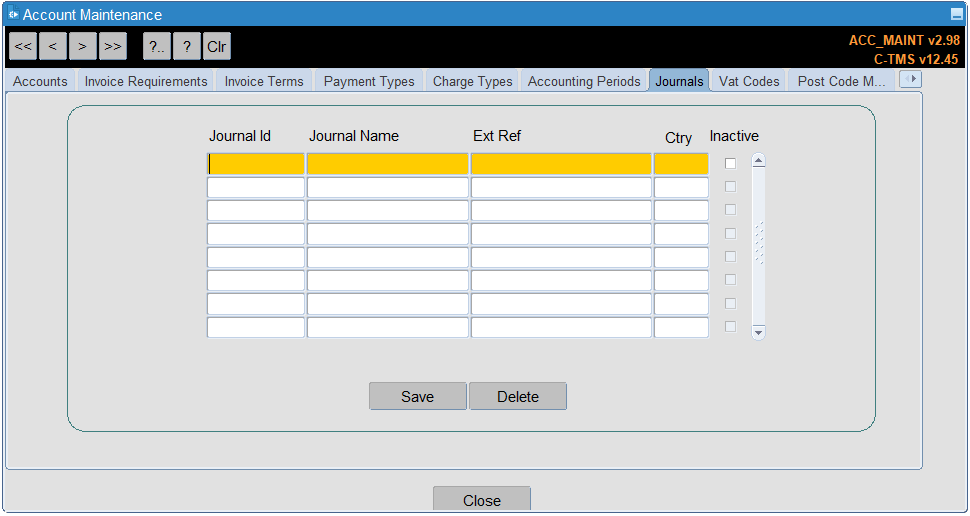Click the Journal Id column header
Screen dimensions: 970x516
[240, 136]
